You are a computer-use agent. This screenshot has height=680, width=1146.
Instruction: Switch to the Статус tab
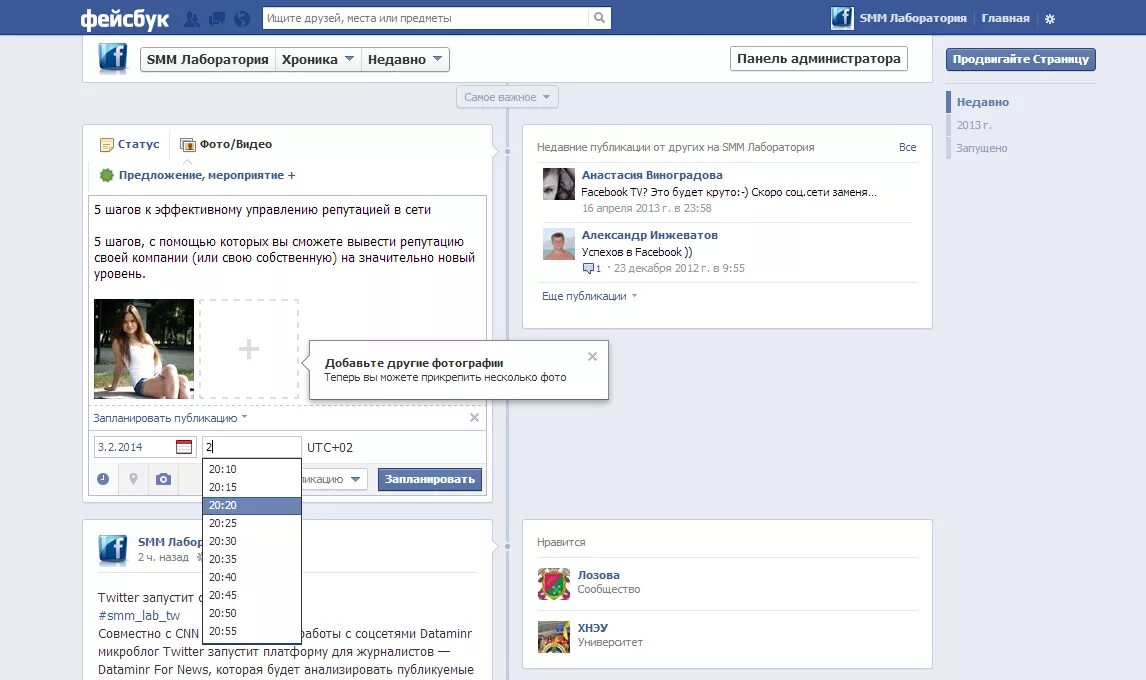[129, 144]
